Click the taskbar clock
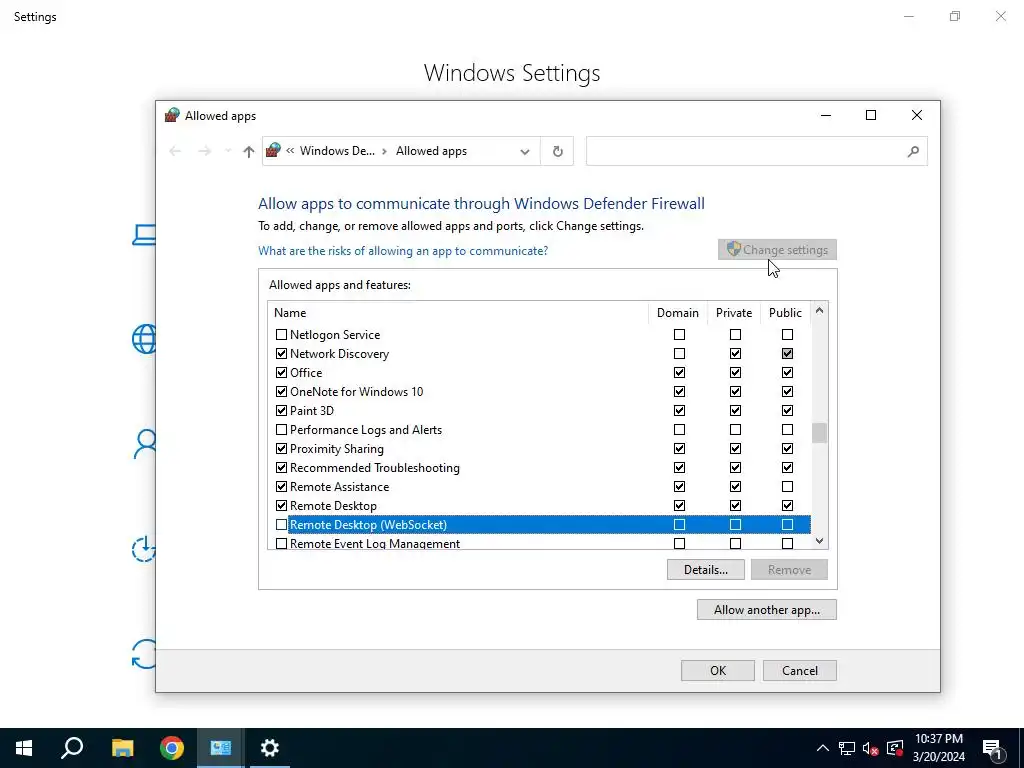The height and width of the screenshot is (768, 1024). (x=938, y=748)
